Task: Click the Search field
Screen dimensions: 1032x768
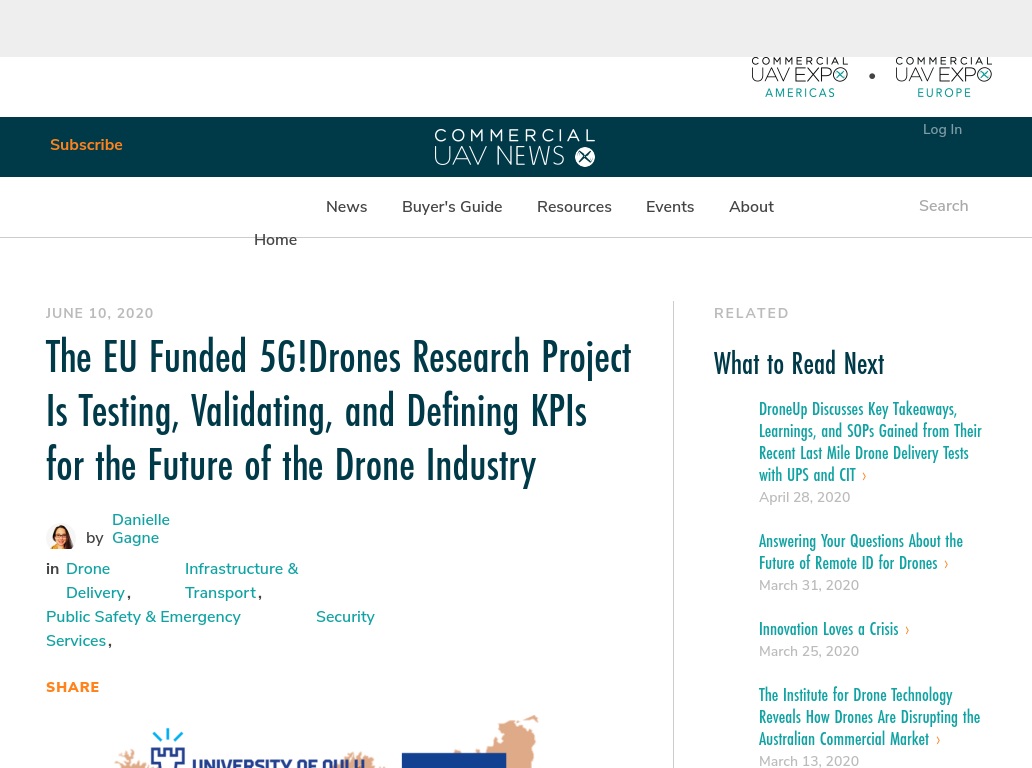Action: pos(943,206)
